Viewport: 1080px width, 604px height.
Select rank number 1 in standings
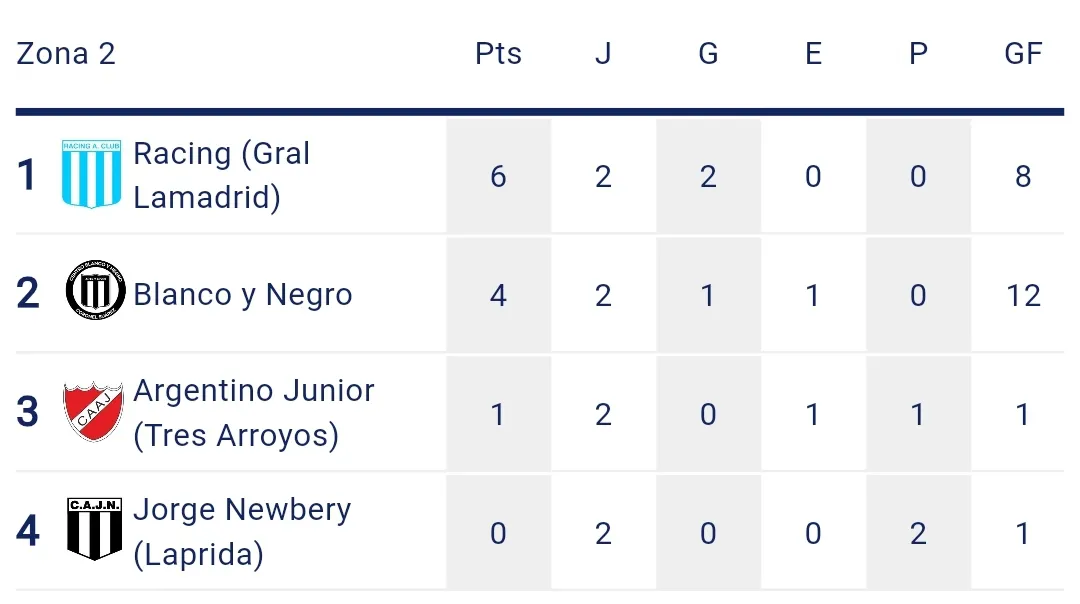28,176
